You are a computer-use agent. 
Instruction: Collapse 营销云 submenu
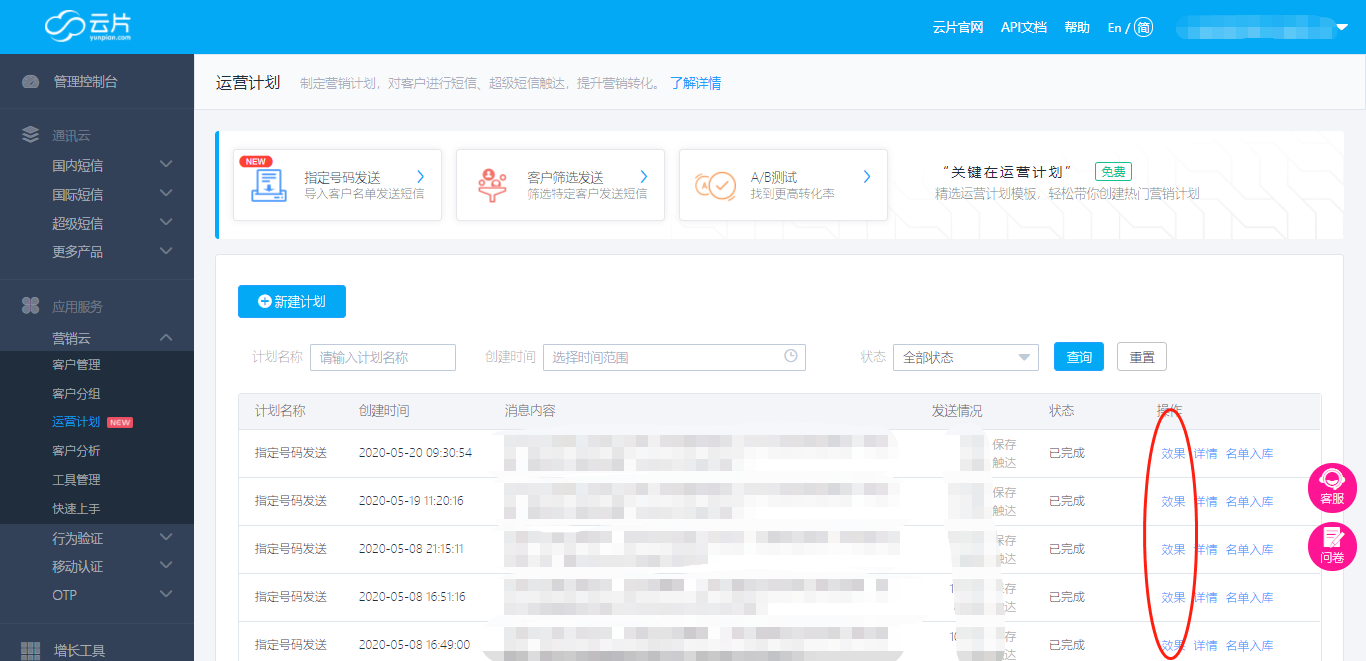(166, 338)
